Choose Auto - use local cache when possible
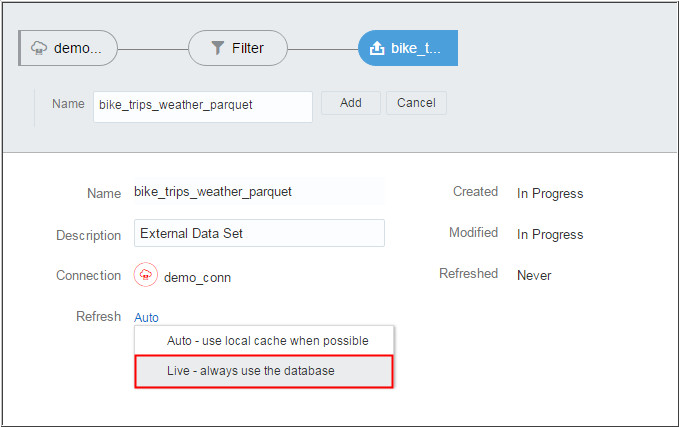 (x=267, y=341)
